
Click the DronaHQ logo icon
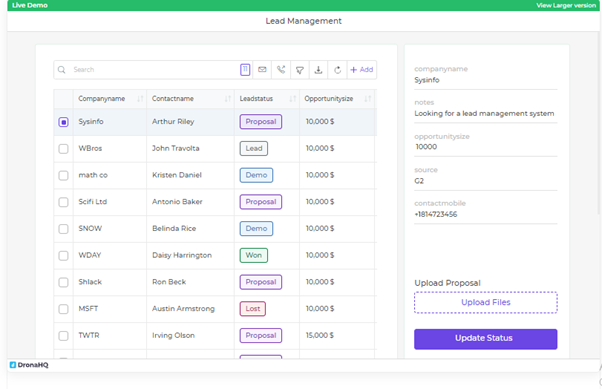coord(13,365)
